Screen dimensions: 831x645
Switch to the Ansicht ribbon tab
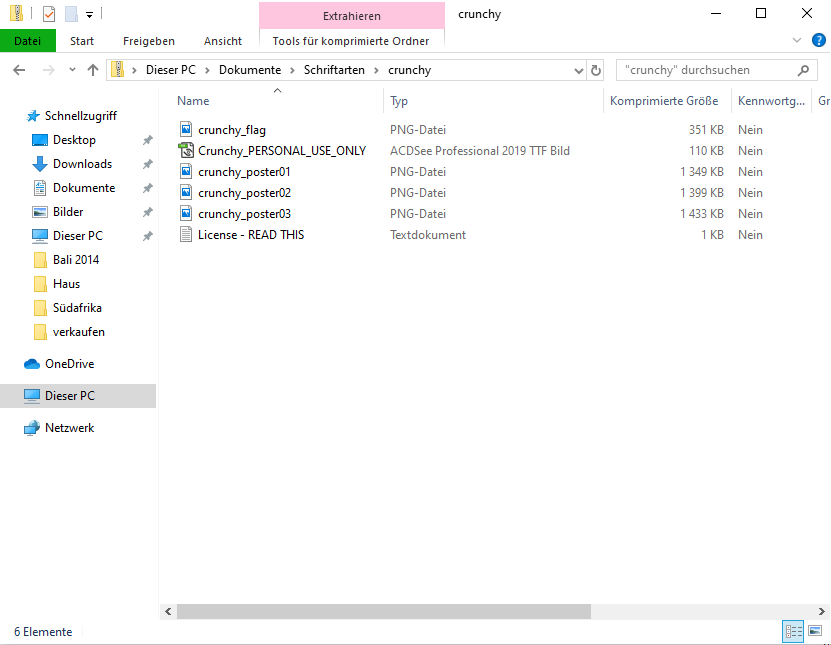point(223,41)
